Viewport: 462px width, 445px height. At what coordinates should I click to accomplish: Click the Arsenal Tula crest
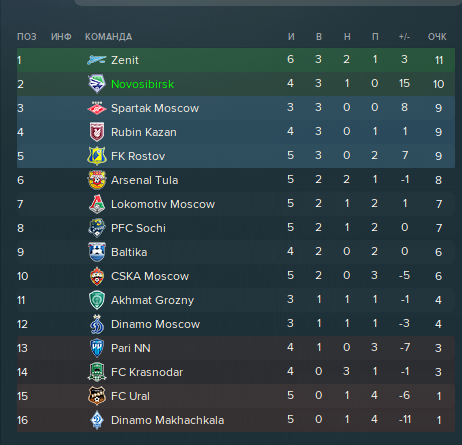tap(97, 180)
